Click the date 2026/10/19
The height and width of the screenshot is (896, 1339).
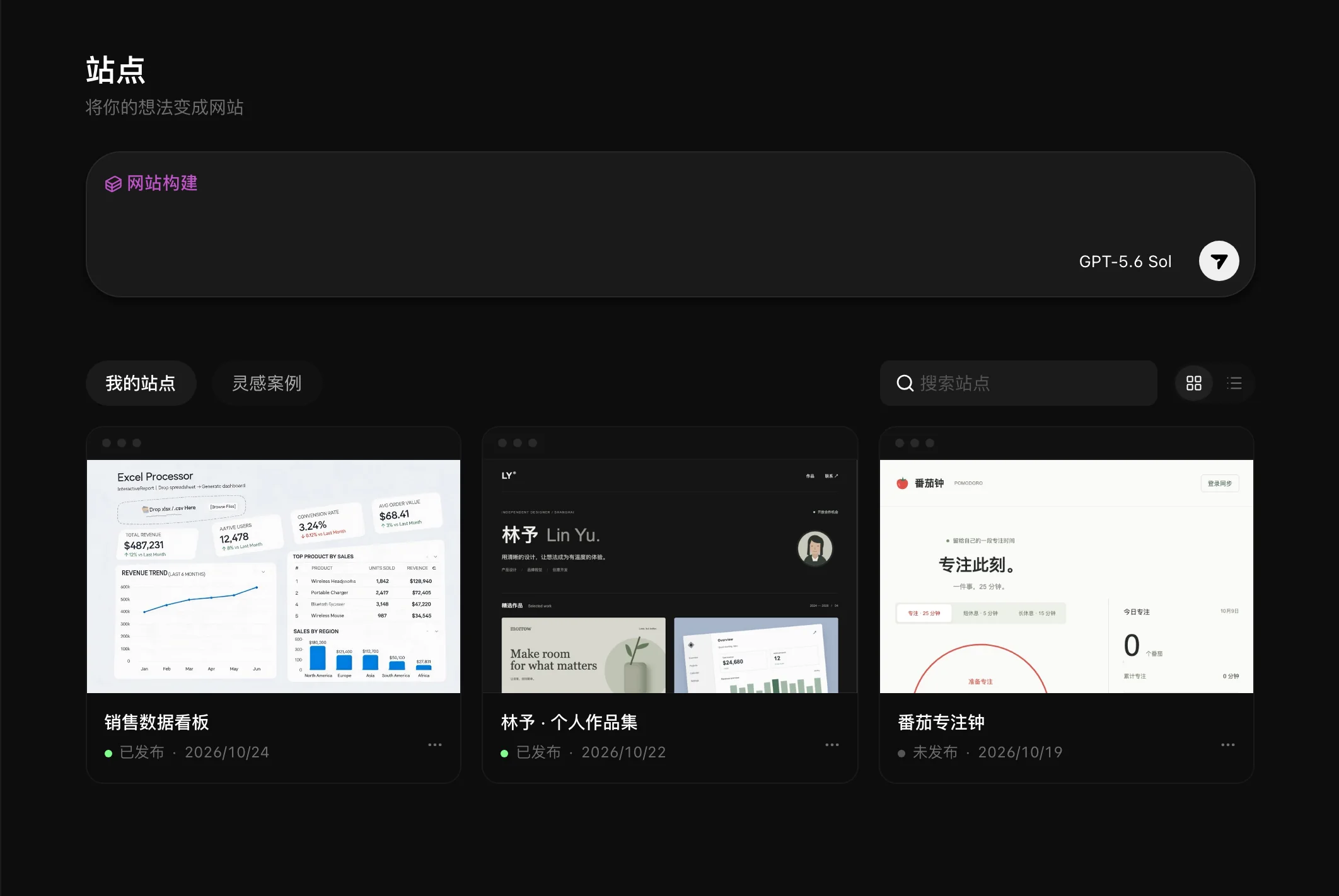tap(1020, 752)
